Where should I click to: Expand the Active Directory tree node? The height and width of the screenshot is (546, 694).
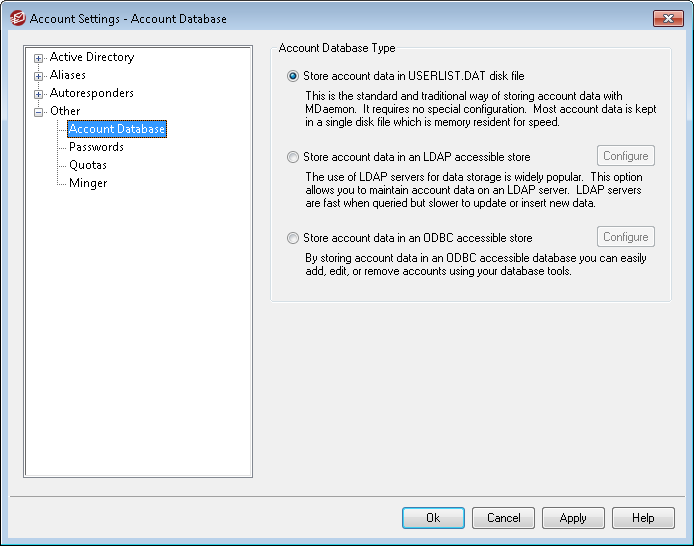[39, 58]
